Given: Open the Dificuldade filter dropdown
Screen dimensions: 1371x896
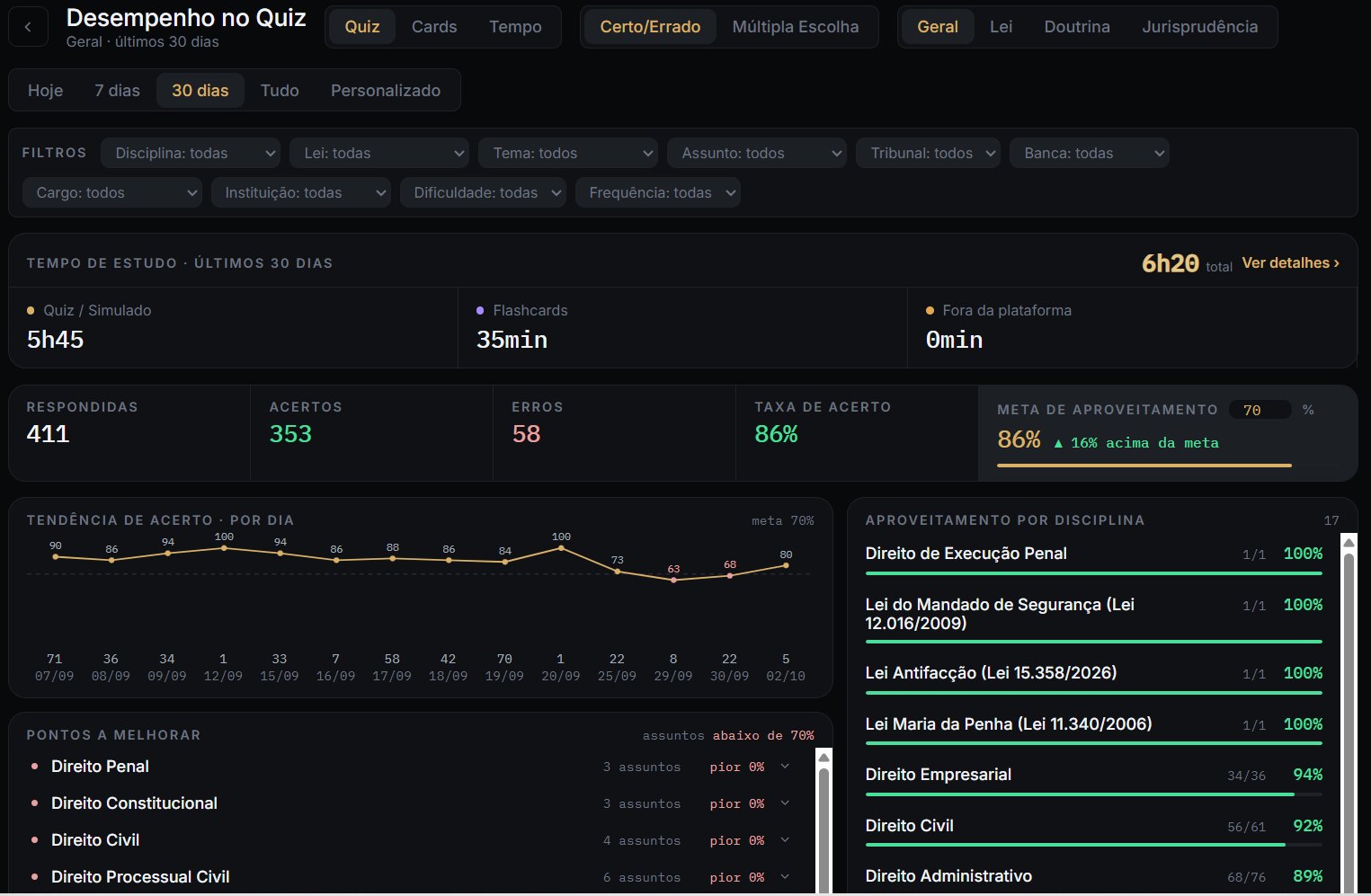Looking at the screenshot, I should click(x=483, y=193).
